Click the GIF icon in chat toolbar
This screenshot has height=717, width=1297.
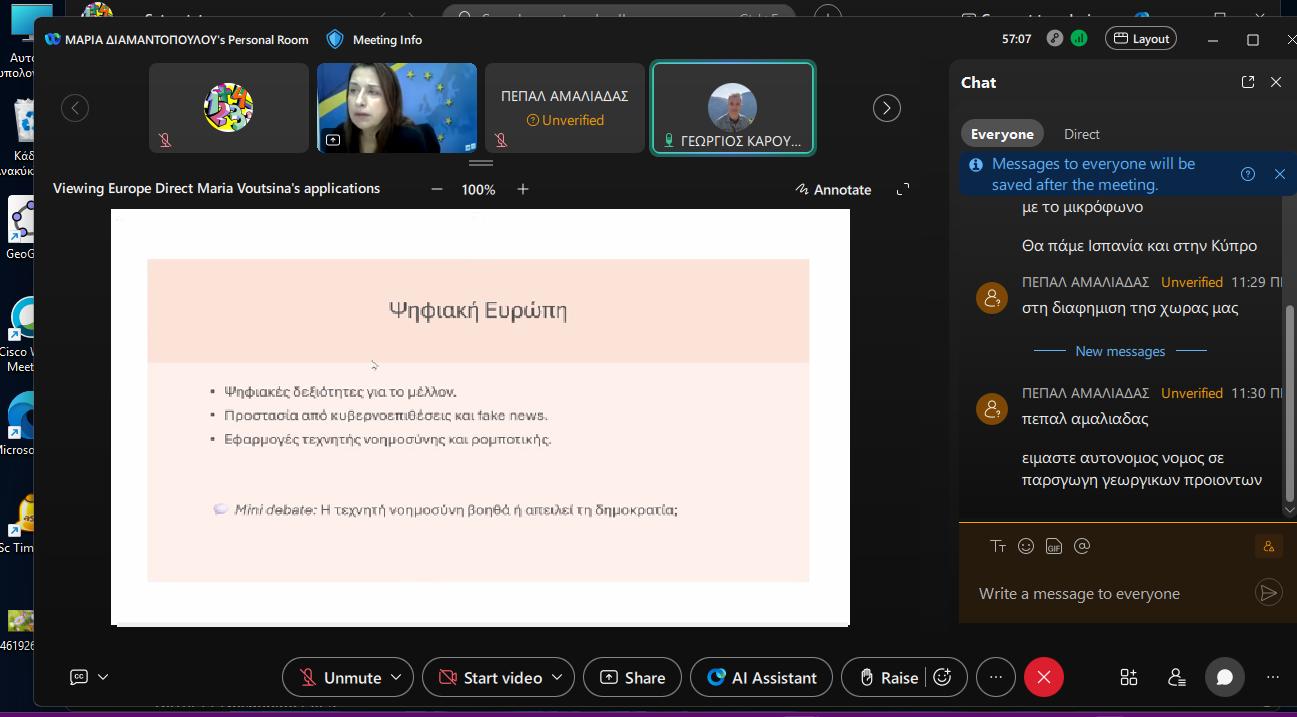pyautogui.click(x=1053, y=546)
